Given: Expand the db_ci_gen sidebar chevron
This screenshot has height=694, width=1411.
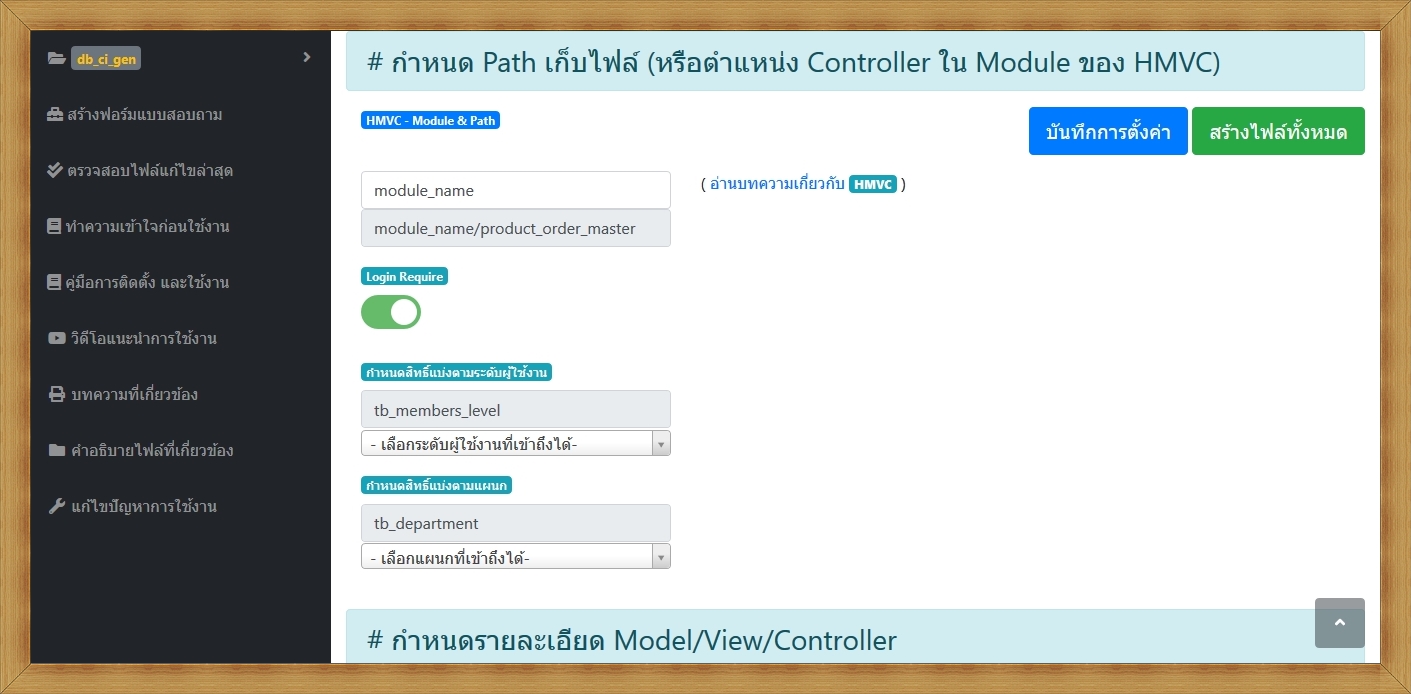Looking at the screenshot, I should click(307, 58).
